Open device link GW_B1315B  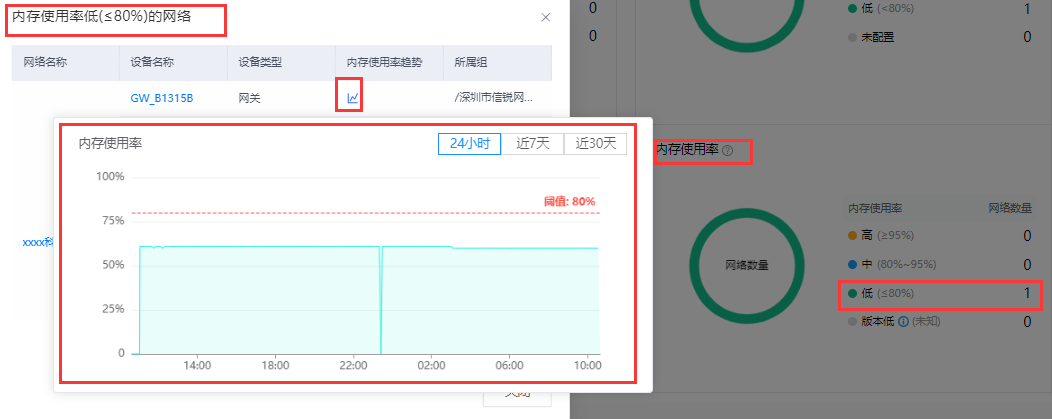point(161,98)
